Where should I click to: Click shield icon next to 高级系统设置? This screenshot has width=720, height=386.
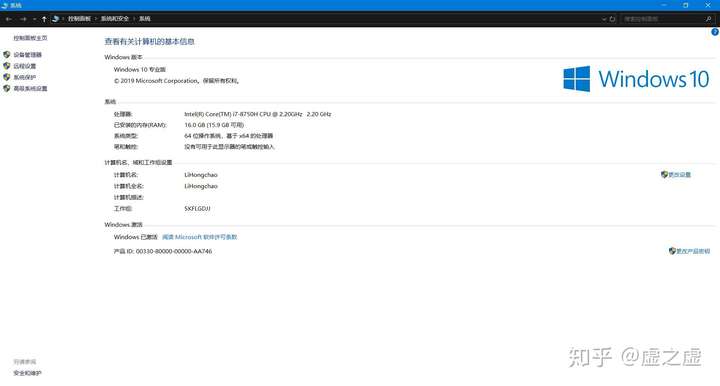click(x=6, y=89)
